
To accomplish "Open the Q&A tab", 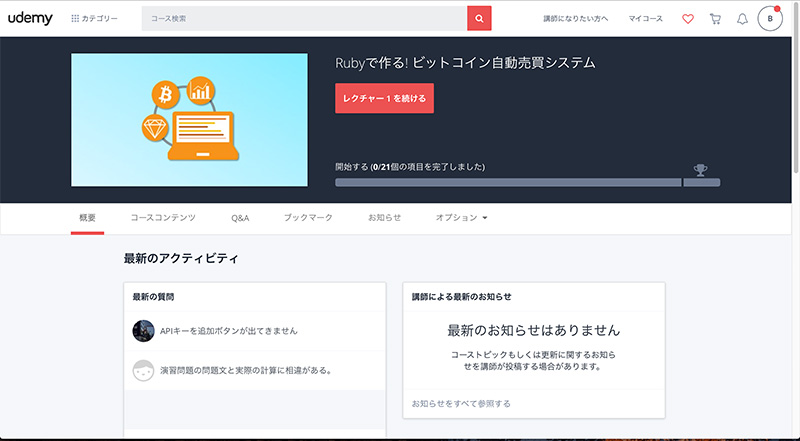I will (x=240, y=218).
